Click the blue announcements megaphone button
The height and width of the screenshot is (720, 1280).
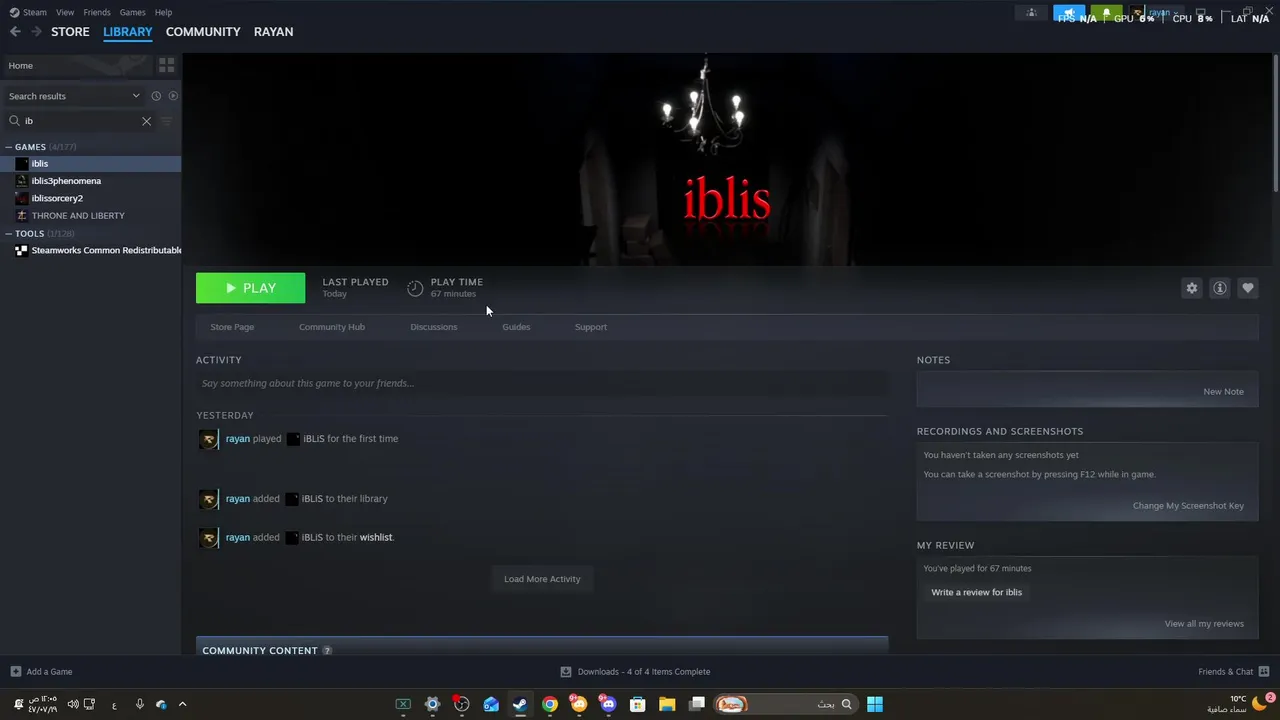1069,13
